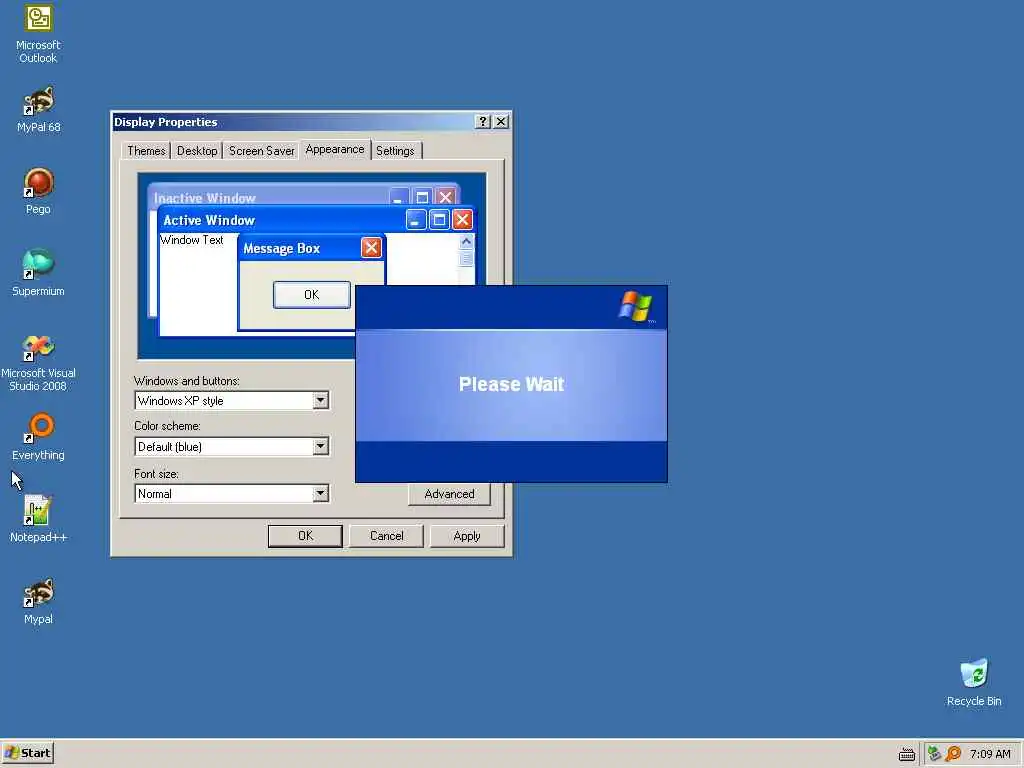Select the Supermium browser shortcut
The width and height of the screenshot is (1024, 768).
[x=38, y=274]
